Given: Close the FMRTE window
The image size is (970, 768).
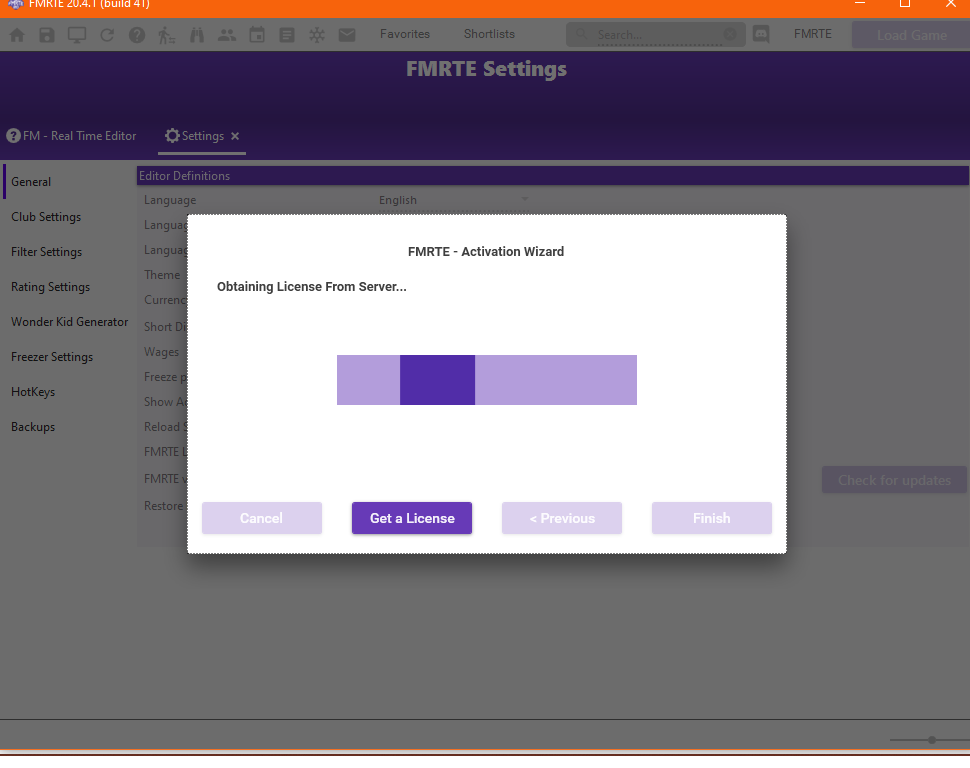Looking at the screenshot, I should coord(951,4).
